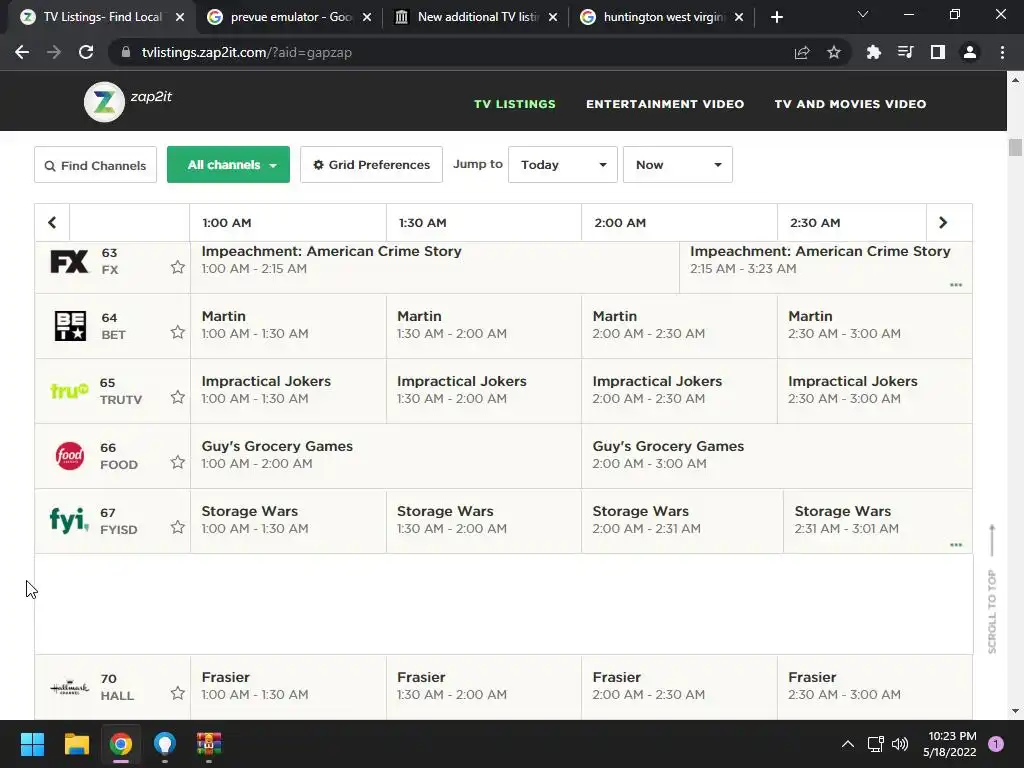Go to later times with right arrow
Screen dimensions: 1024x768
pyautogui.click(x=943, y=223)
